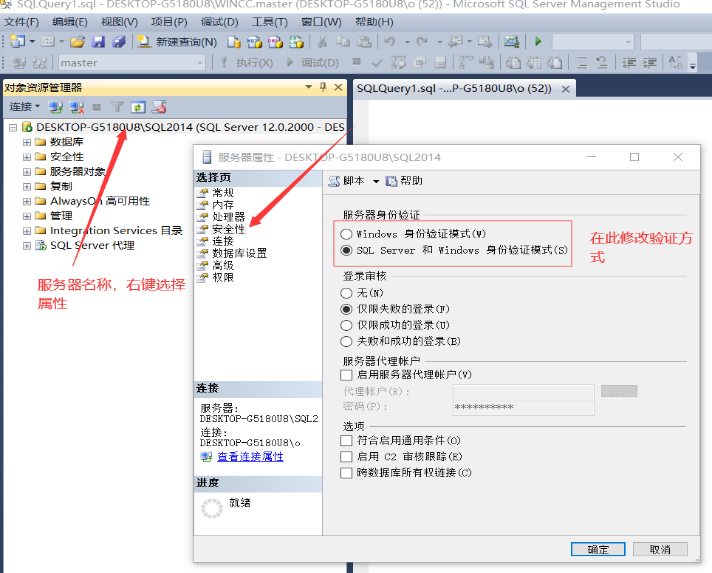Check 跨数据库所有权链接 option
This screenshot has width=712, height=573.
[346, 473]
